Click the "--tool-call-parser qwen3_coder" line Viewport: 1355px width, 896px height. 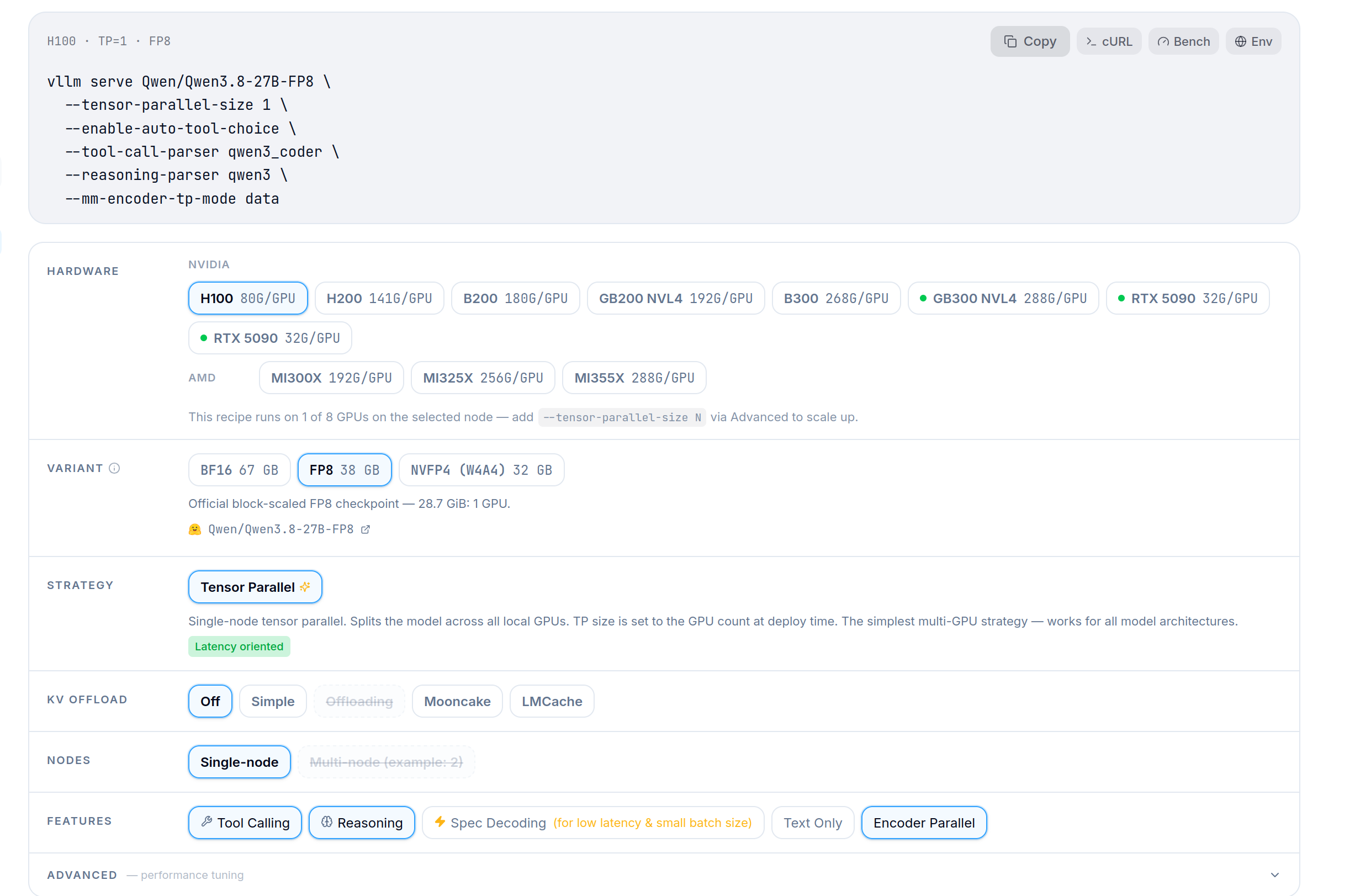tap(202, 152)
